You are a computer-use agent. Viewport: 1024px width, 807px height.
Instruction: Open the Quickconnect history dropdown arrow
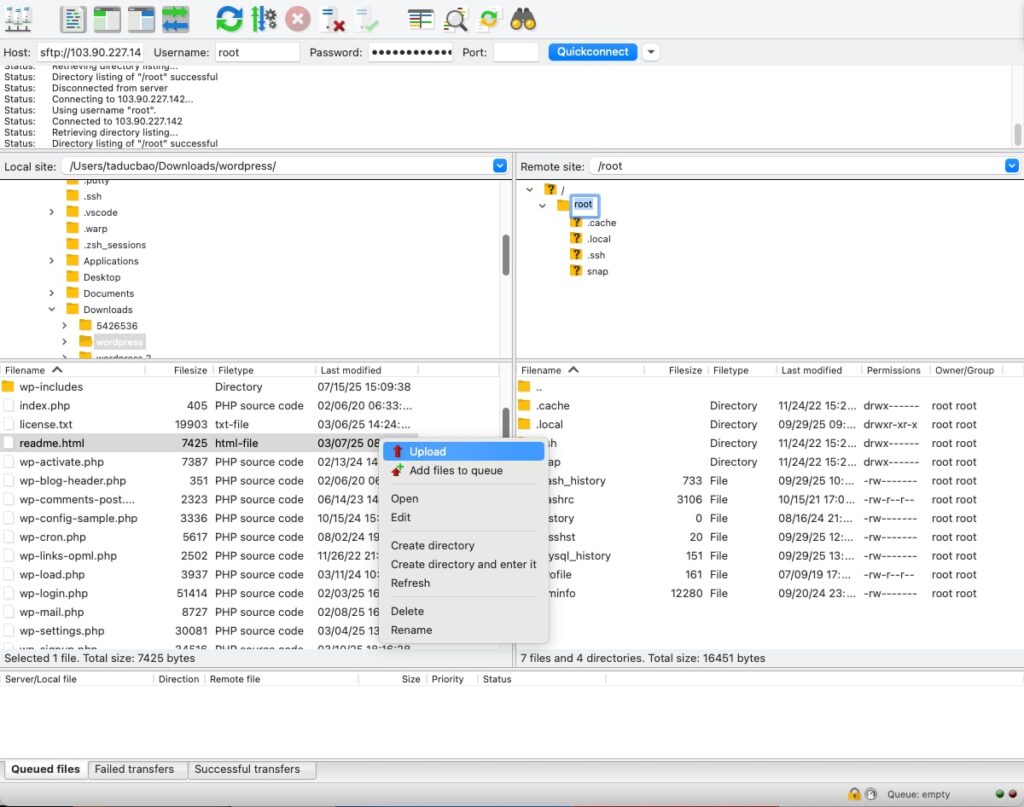(x=651, y=51)
